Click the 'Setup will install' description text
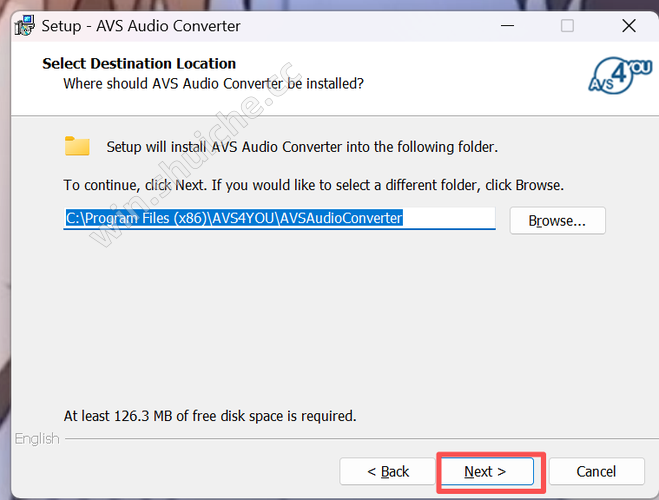This screenshot has height=500, width=659. pos(302,147)
